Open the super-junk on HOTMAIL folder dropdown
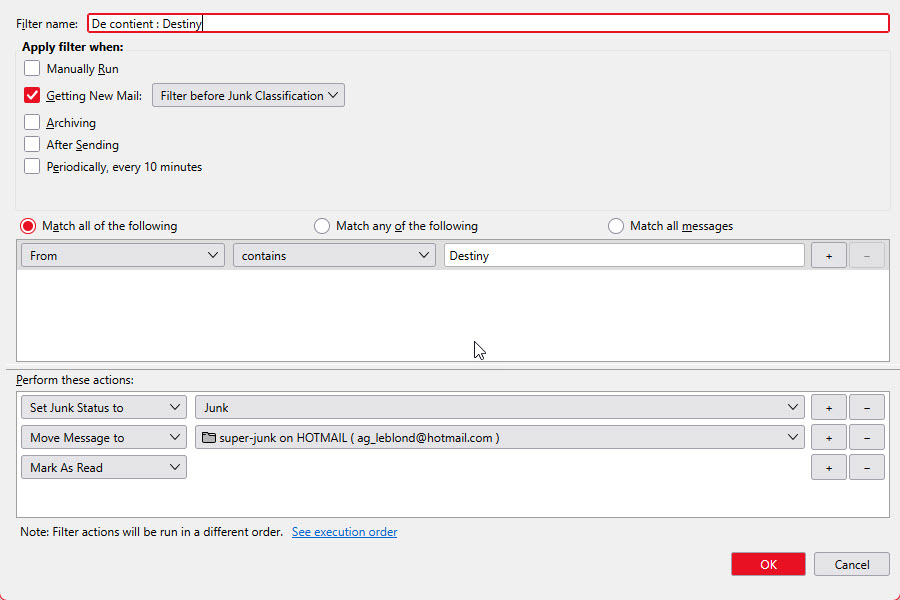This screenshot has height=600, width=900. coord(499,438)
